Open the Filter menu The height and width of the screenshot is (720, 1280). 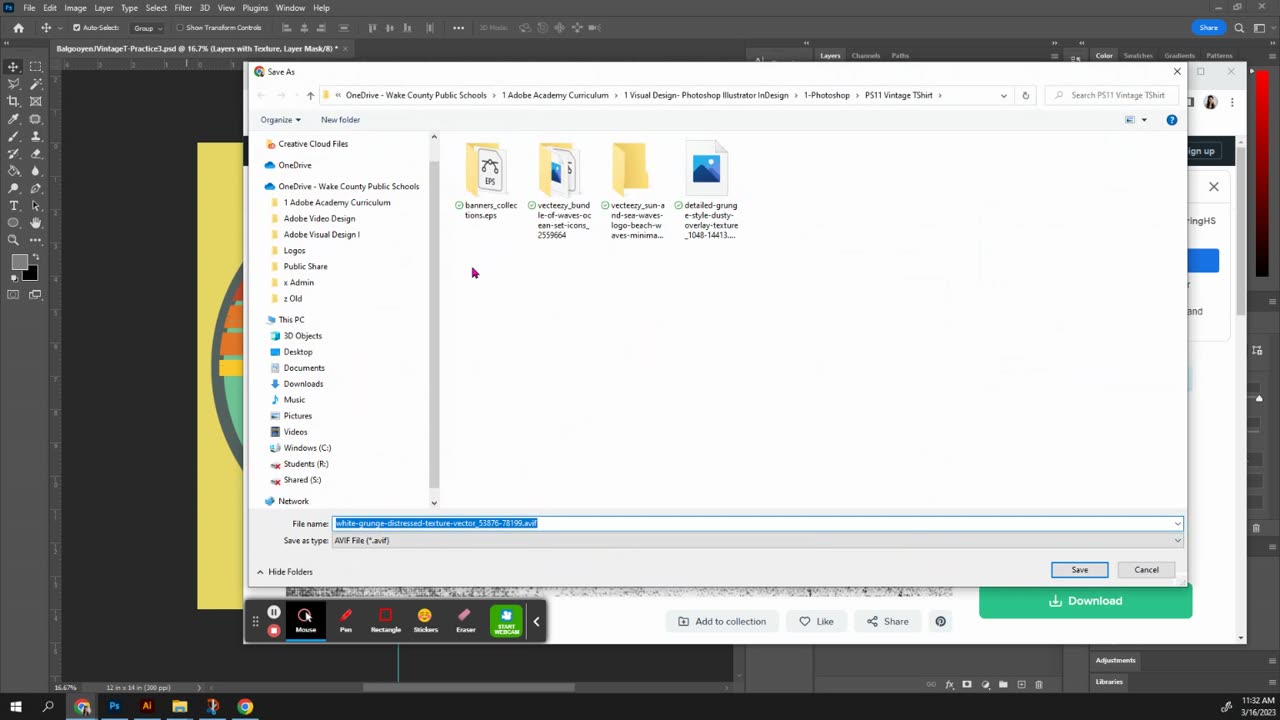point(183,8)
